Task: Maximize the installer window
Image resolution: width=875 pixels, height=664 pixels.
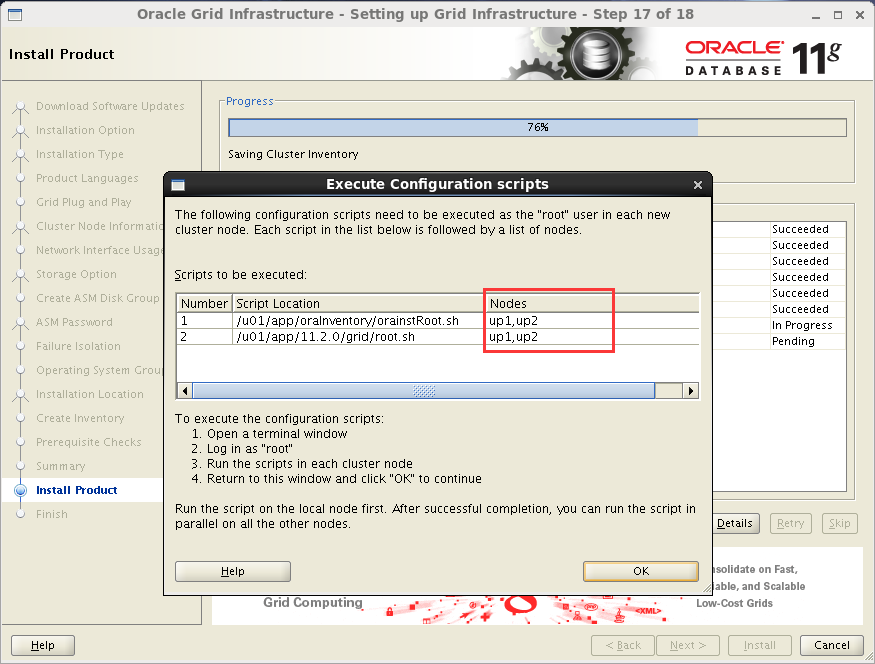Action: tap(838, 15)
